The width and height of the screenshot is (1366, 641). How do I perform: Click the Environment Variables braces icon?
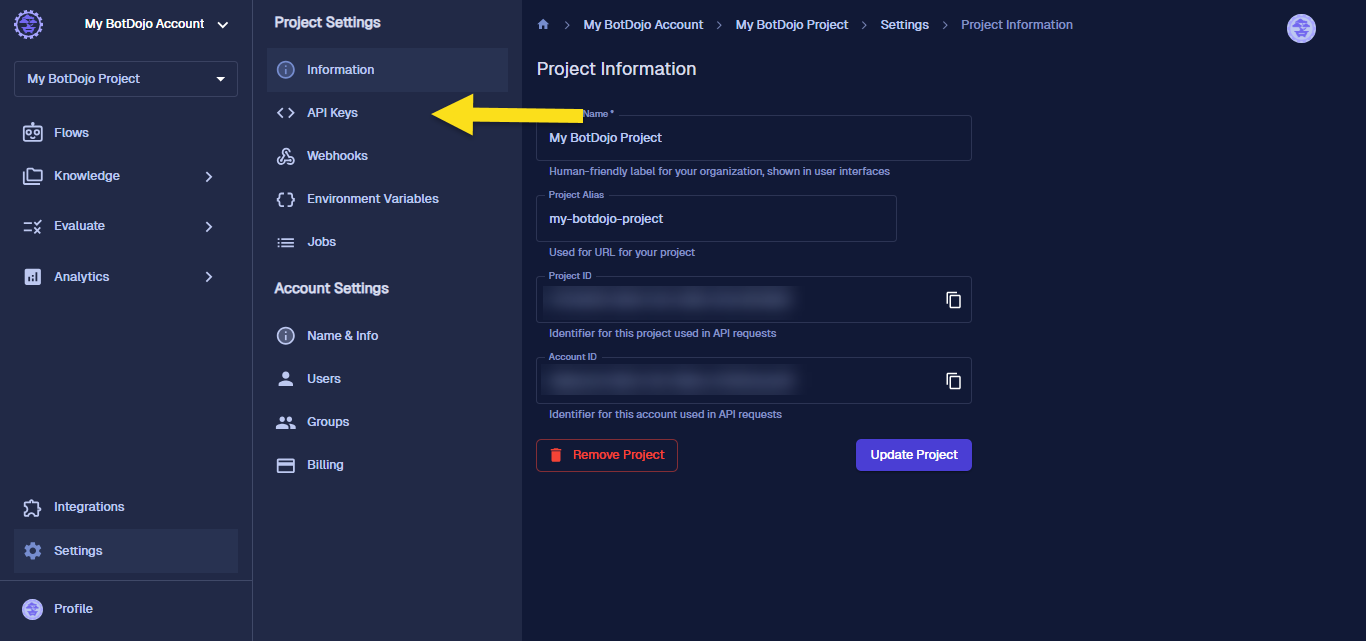pyautogui.click(x=286, y=199)
